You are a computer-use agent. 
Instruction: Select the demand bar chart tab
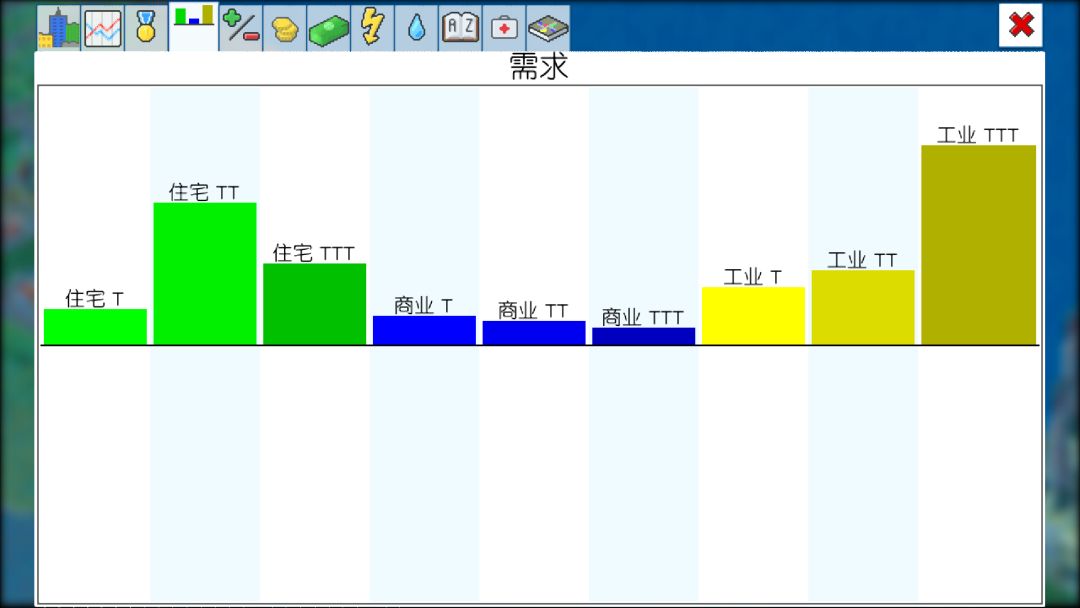(x=194, y=27)
